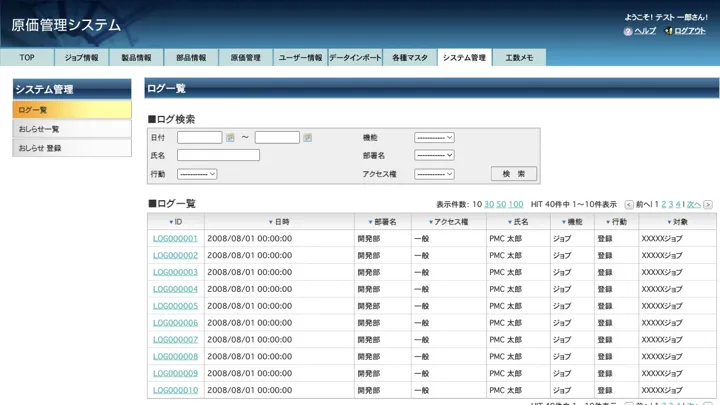The height and width of the screenshot is (405, 720).
Task: Go to next page arrow icon
Action: (708, 205)
